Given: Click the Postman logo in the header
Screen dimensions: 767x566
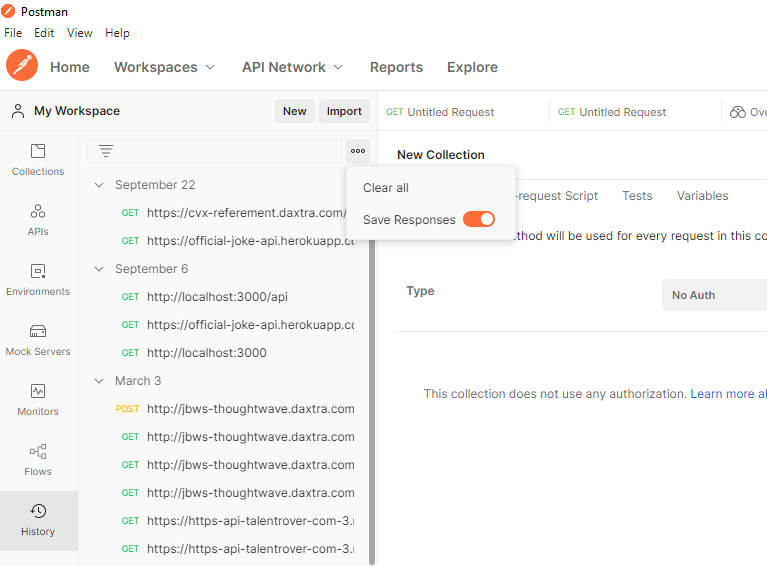Looking at the screenshot, I should coord(22,65).
